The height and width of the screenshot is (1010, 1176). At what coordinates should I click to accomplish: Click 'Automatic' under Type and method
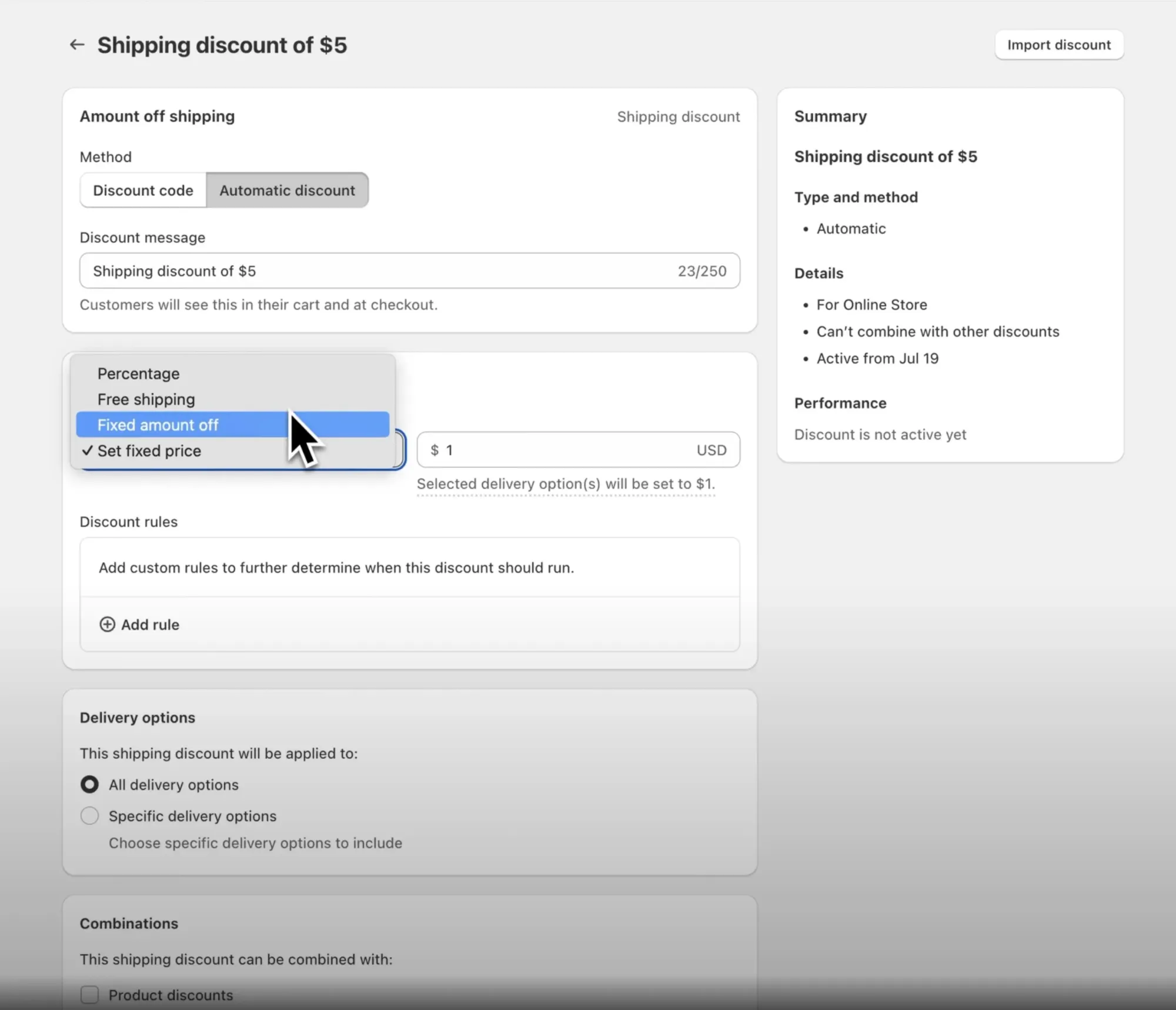point(851,229)
